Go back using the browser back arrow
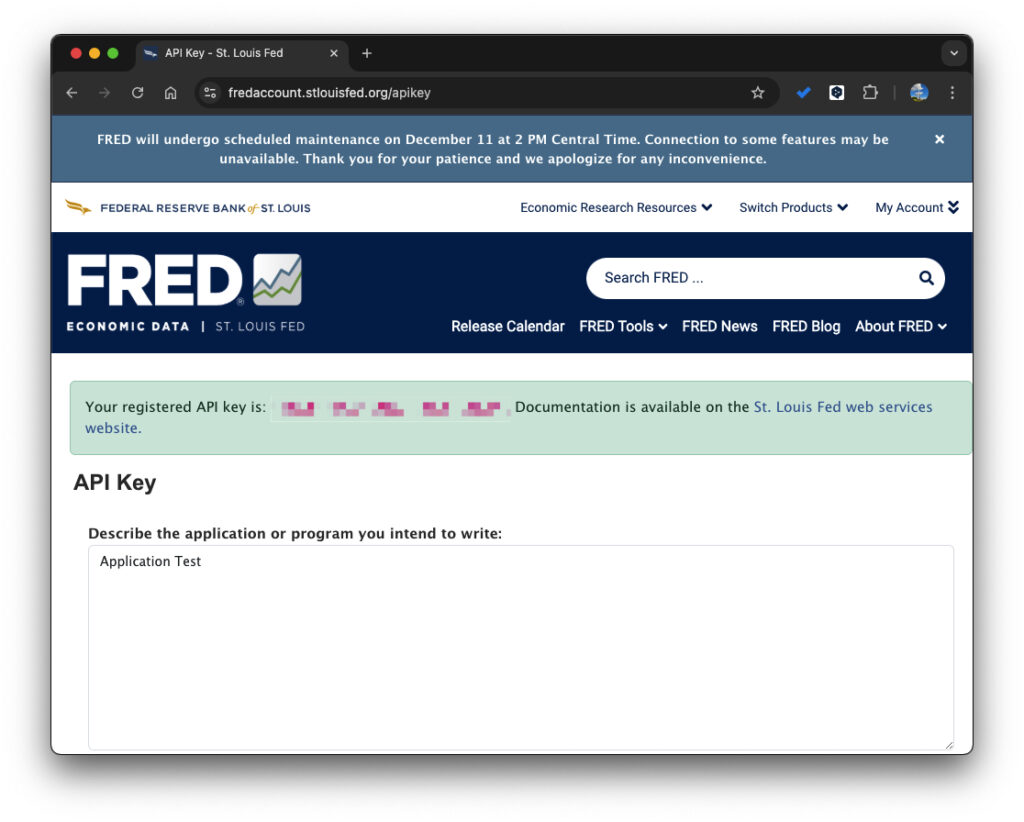 click(x=72, y=93)
